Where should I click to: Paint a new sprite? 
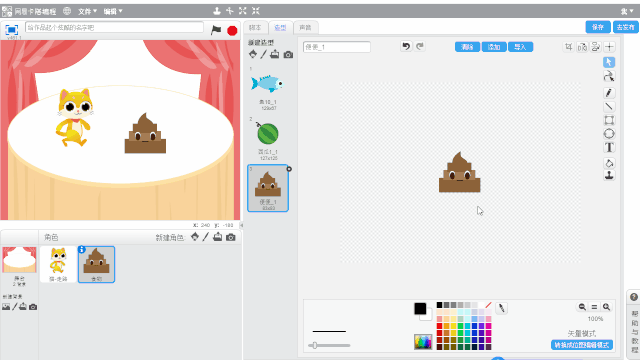pyautogui.click(x=206, y=237)
